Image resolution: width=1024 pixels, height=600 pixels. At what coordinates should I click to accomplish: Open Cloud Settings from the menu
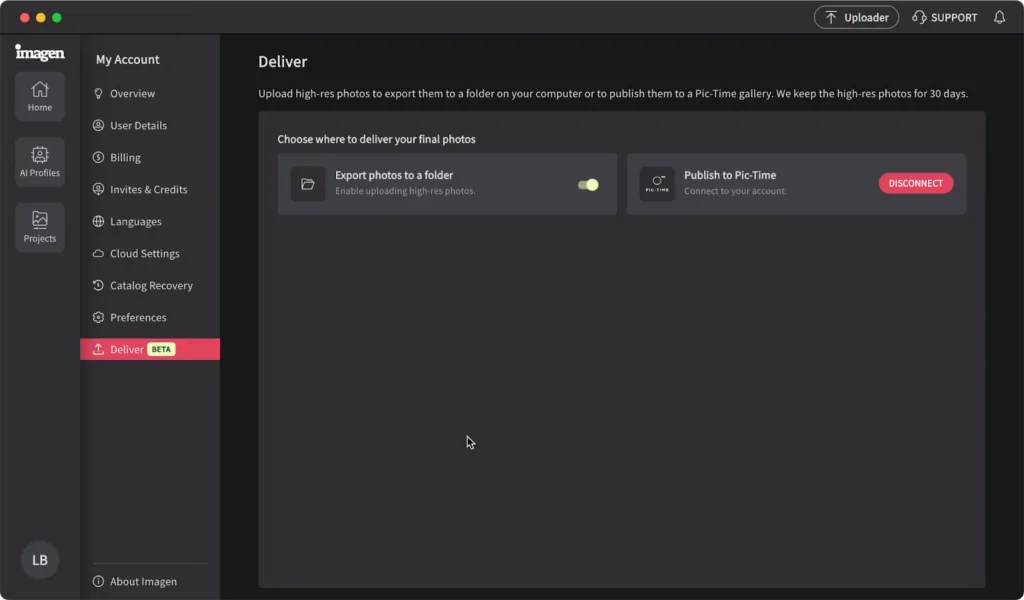(144, 254)
